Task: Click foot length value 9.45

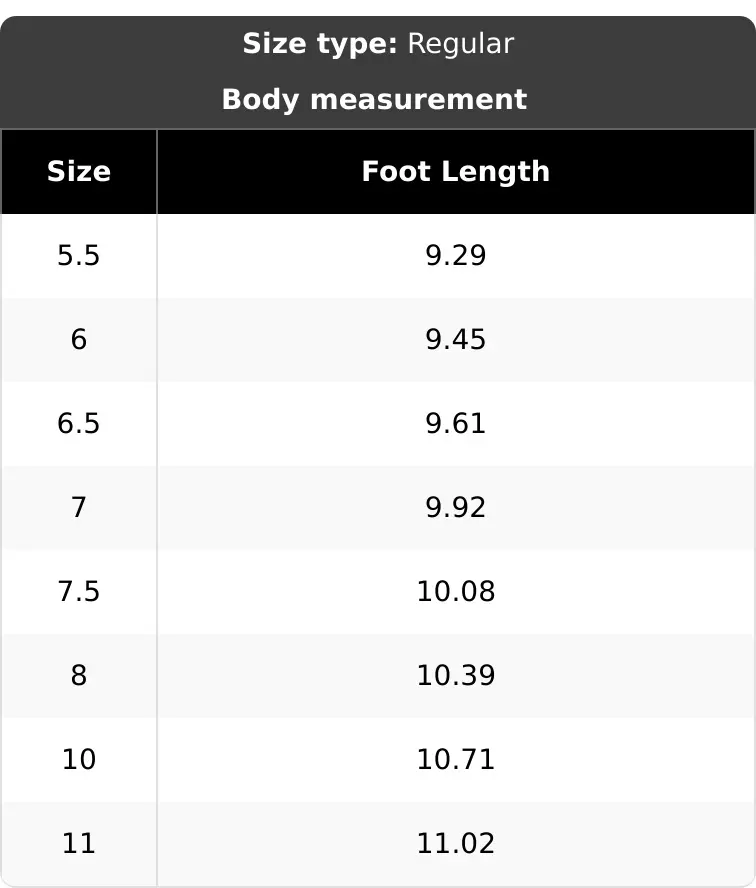Action: [x=456, y=340]
